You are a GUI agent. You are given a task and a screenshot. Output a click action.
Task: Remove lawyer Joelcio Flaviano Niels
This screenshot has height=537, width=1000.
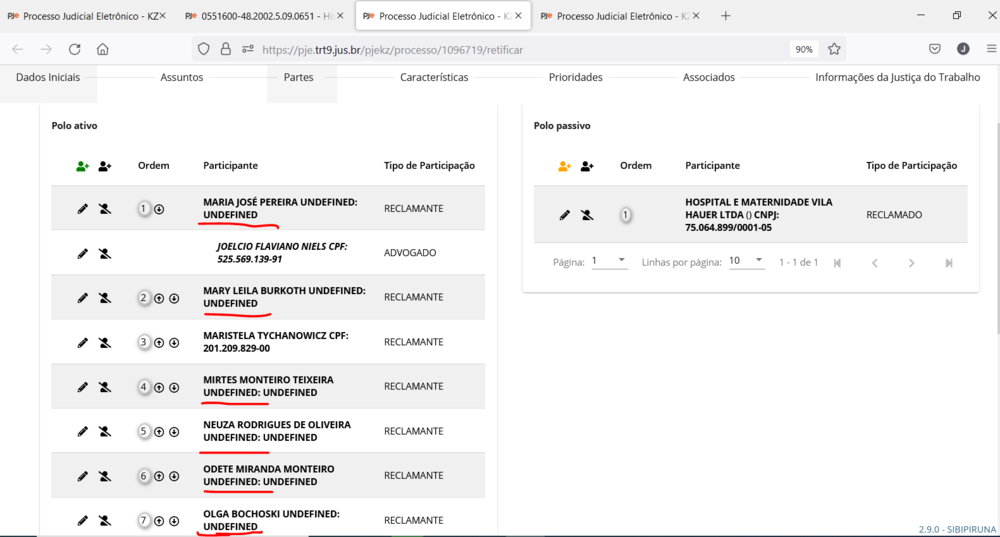pos(105,253)
